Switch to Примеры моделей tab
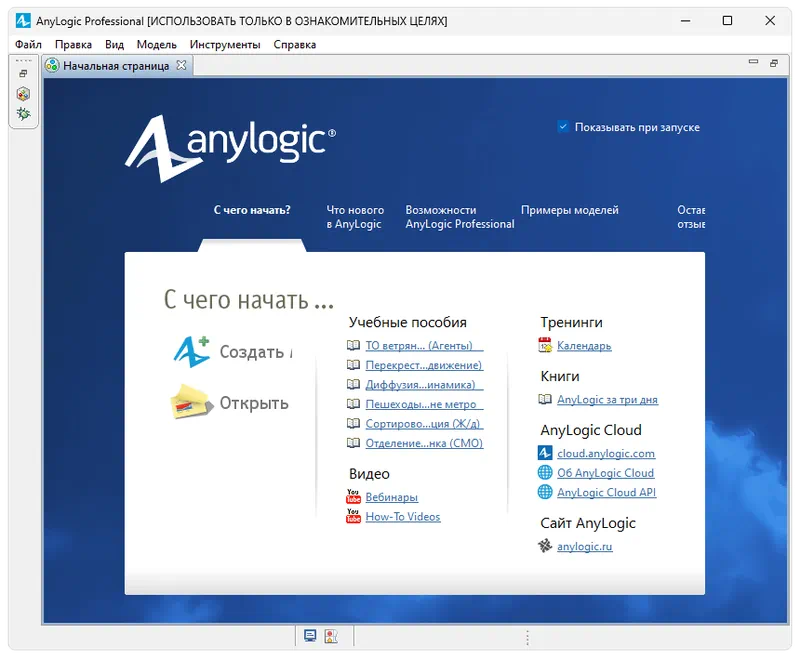800x660 pixels. [x=569, y=210]
